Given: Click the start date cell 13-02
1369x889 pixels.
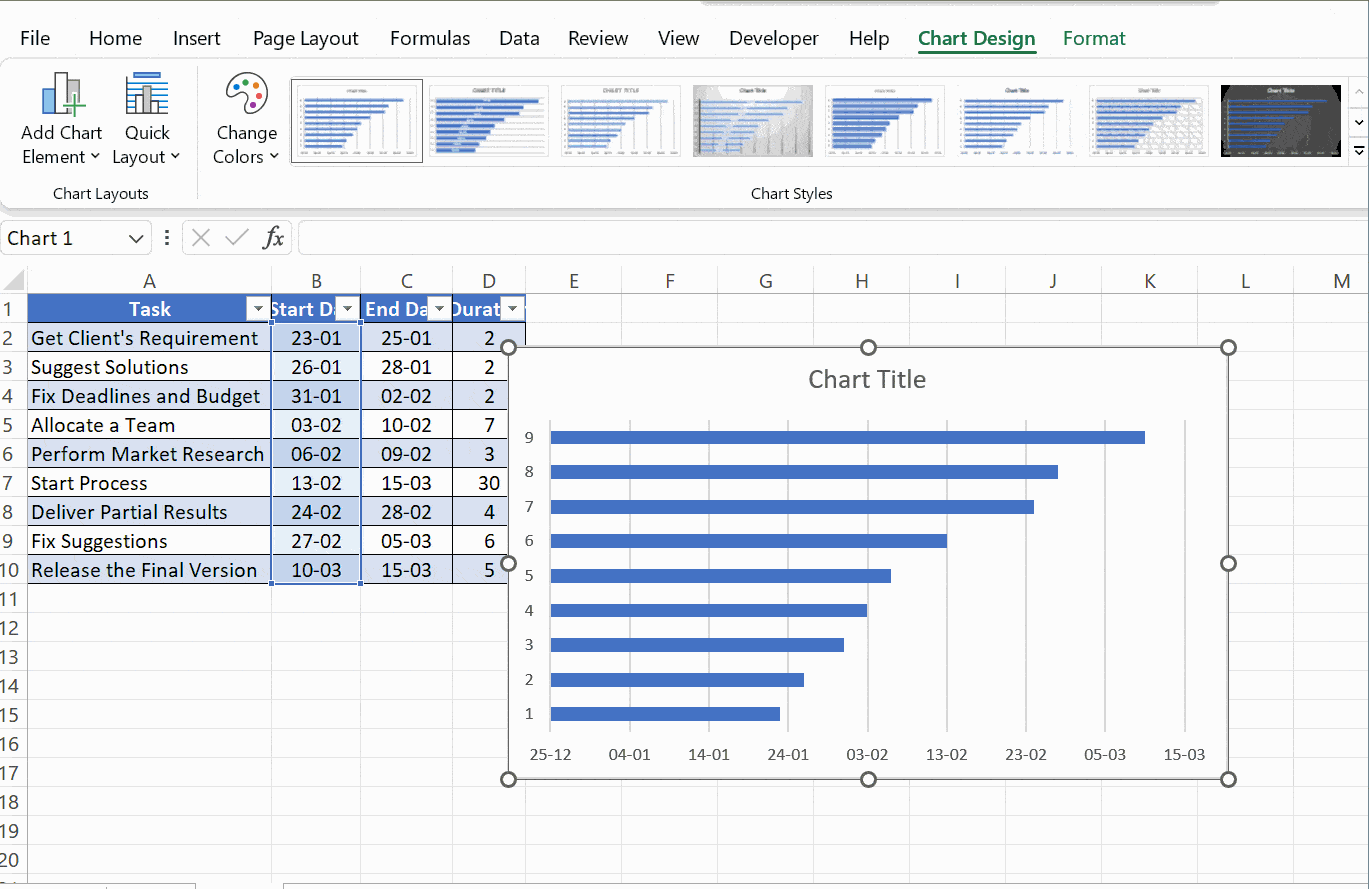Looking at the screenshot, I should pyautogui.click(x=316, y=483).
